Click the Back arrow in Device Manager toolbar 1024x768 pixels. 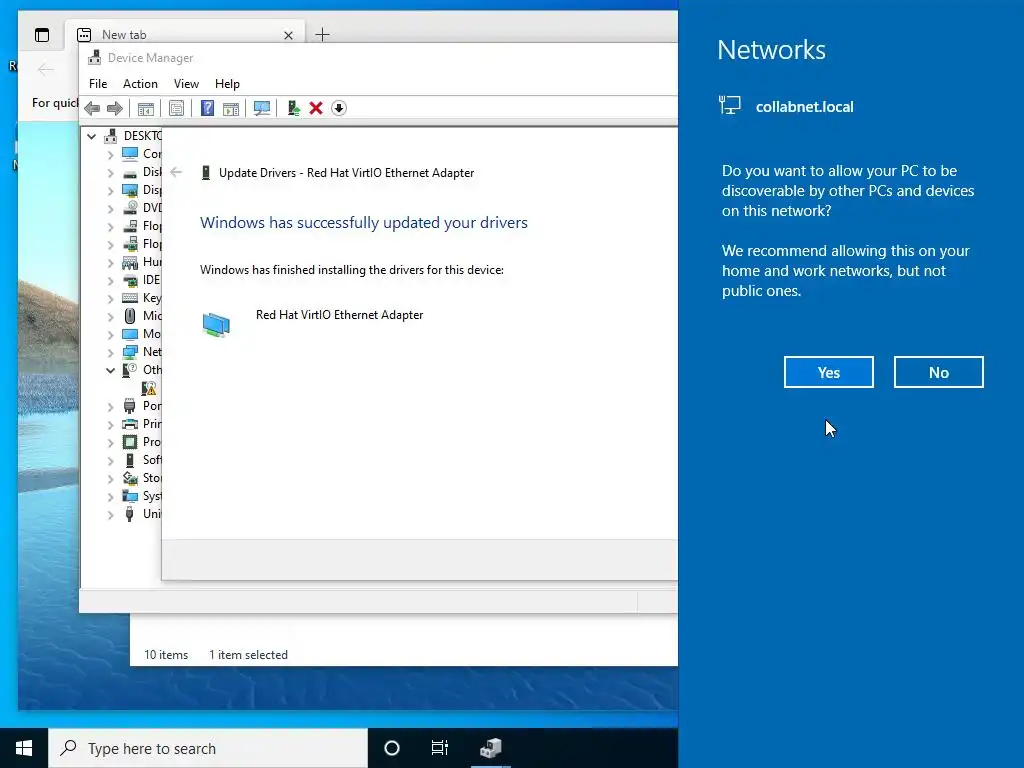[x=92, y=108]
